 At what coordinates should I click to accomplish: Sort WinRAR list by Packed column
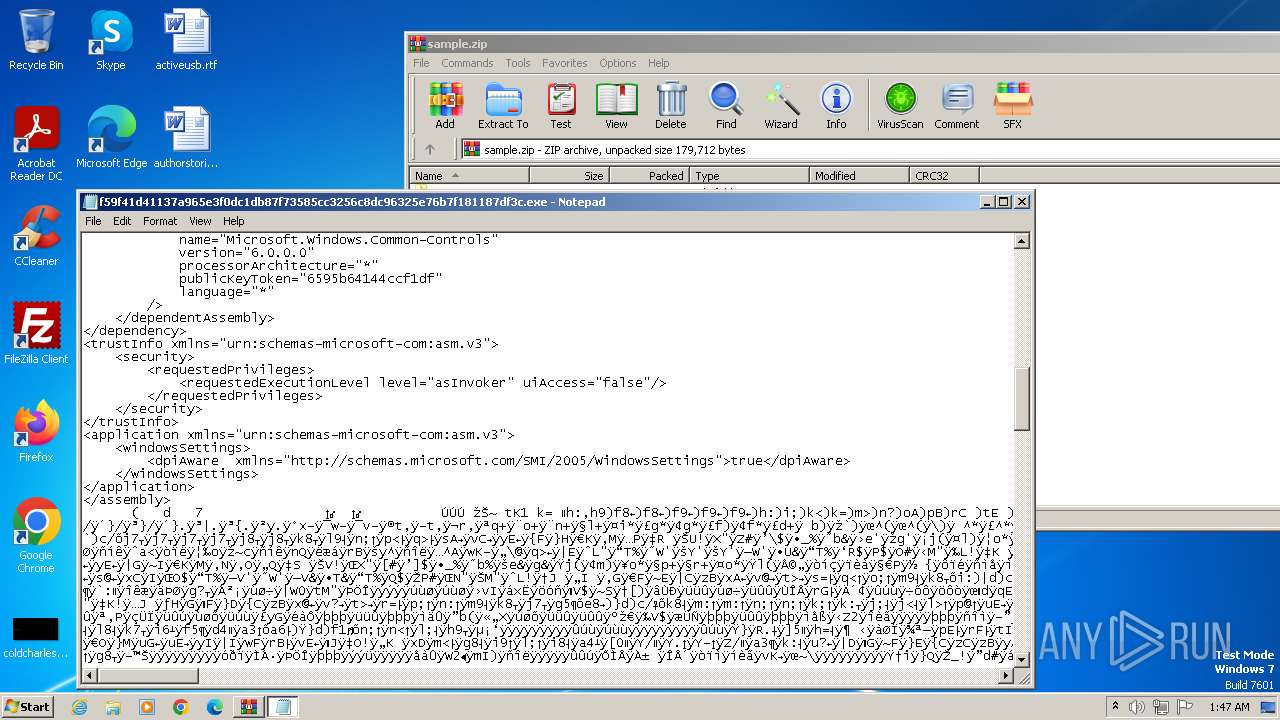[649, 176]
